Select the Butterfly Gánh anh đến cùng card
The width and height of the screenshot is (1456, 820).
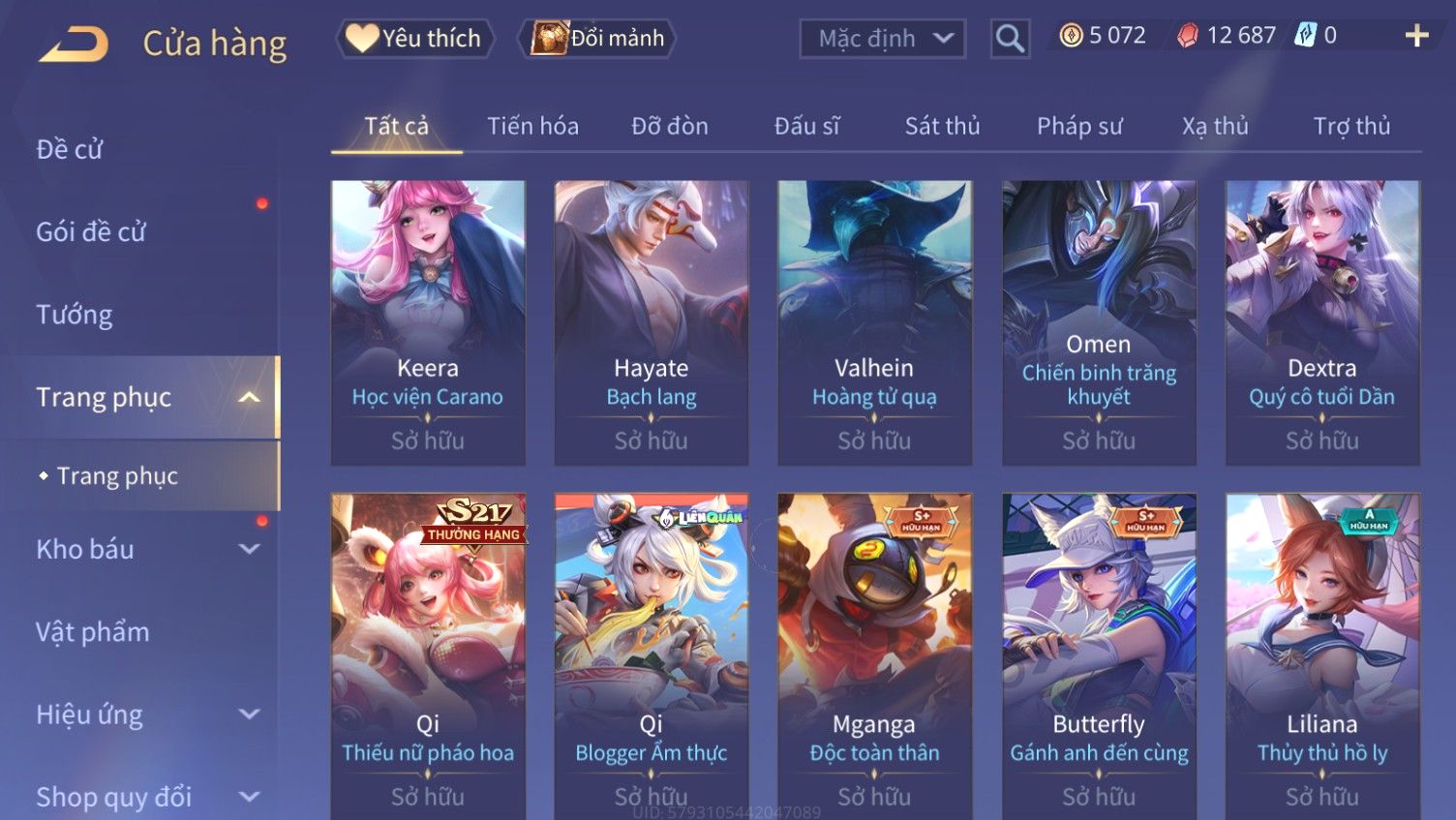click(1099, 656)
